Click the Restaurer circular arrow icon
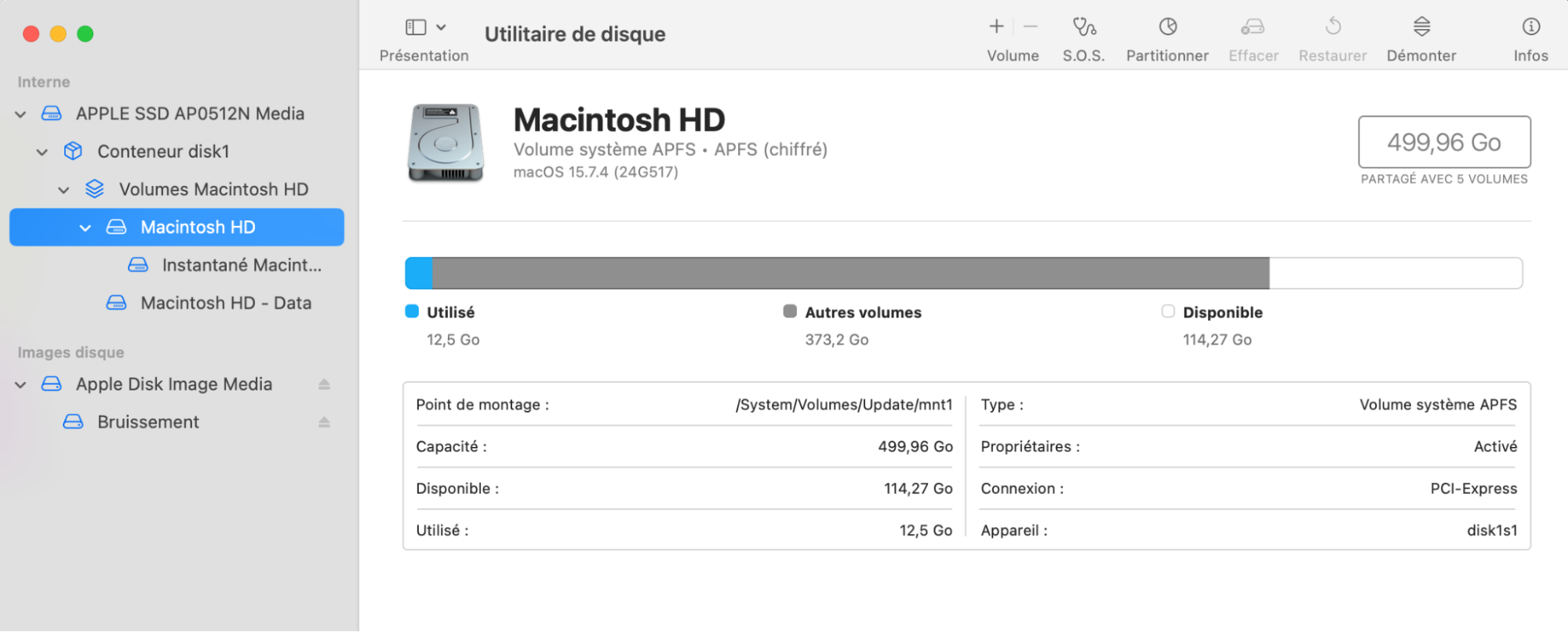 click(1333, 27)
